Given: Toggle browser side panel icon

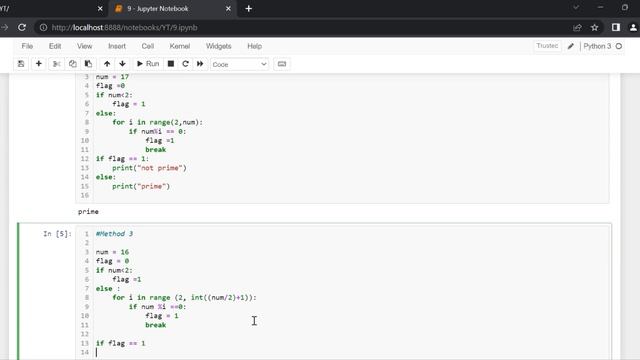Looking at the screenshot, I should pos(616,27).
